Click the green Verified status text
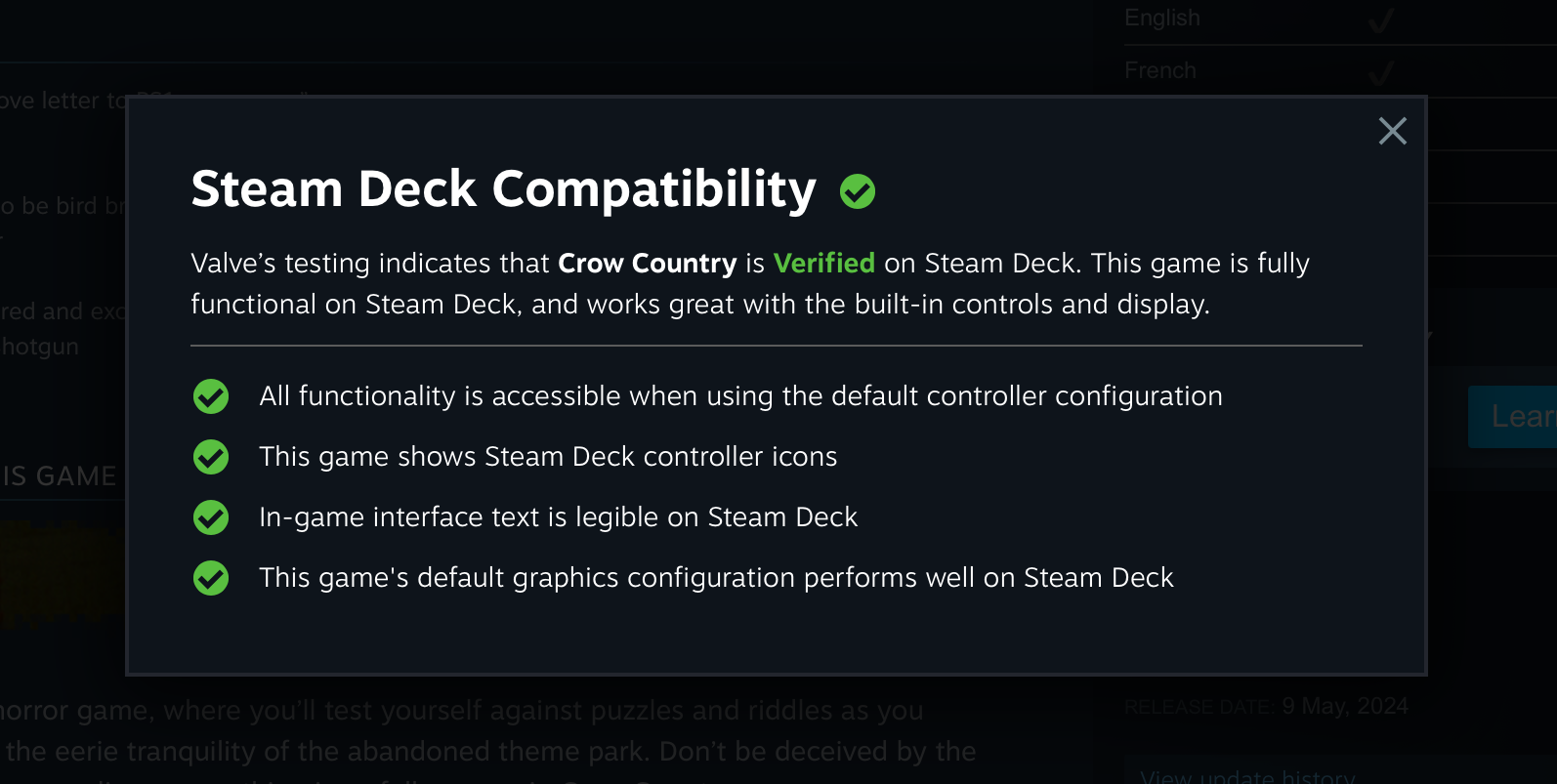Viewport: 1557px width, 784px height. 824,264
